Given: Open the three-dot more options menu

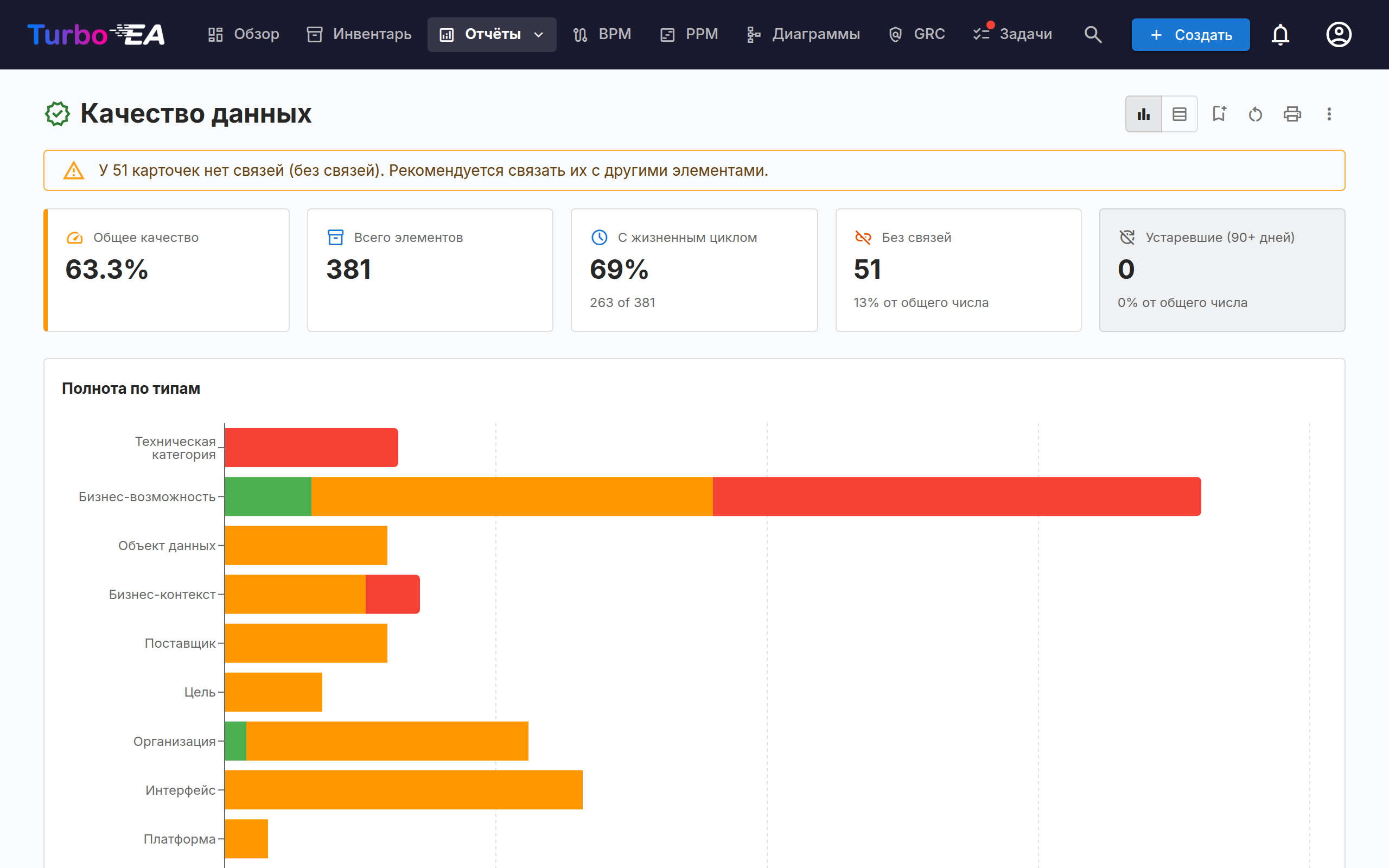Looking at the screenshot, I should coord(1329,114).
